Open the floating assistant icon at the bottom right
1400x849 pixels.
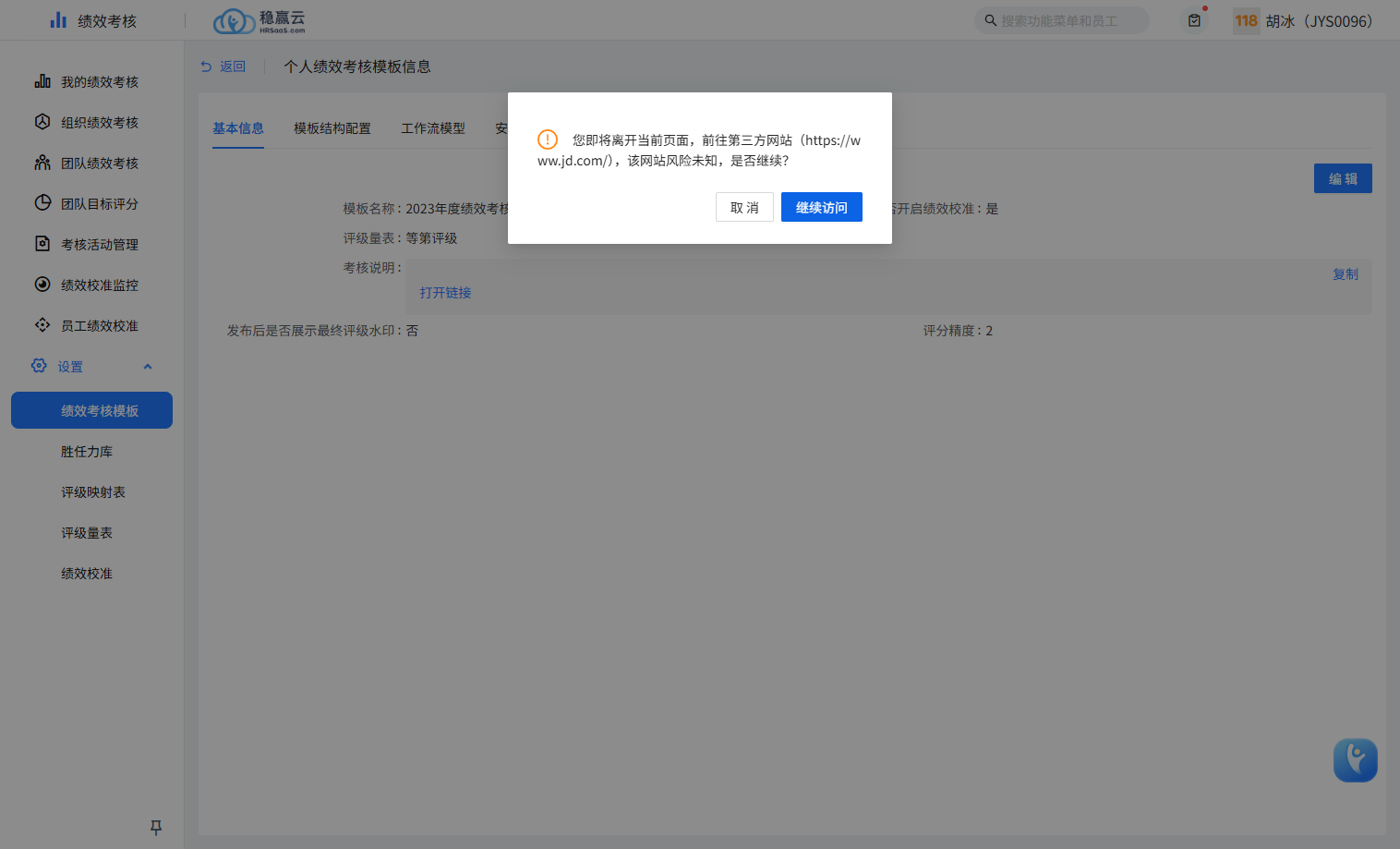coord(1355,759)
